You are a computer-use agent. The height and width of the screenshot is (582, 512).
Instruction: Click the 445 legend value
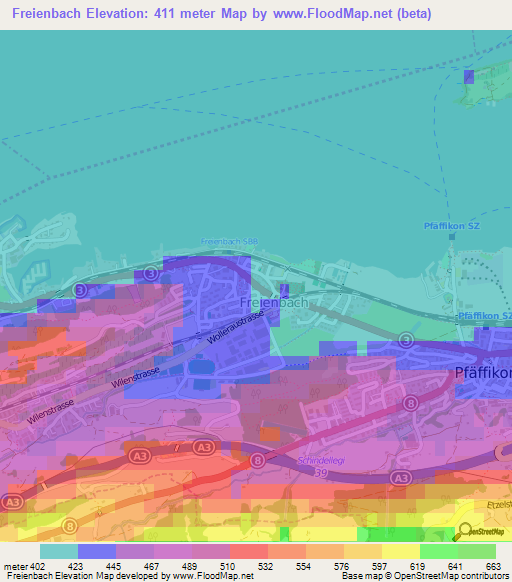(x=113, y=567)
